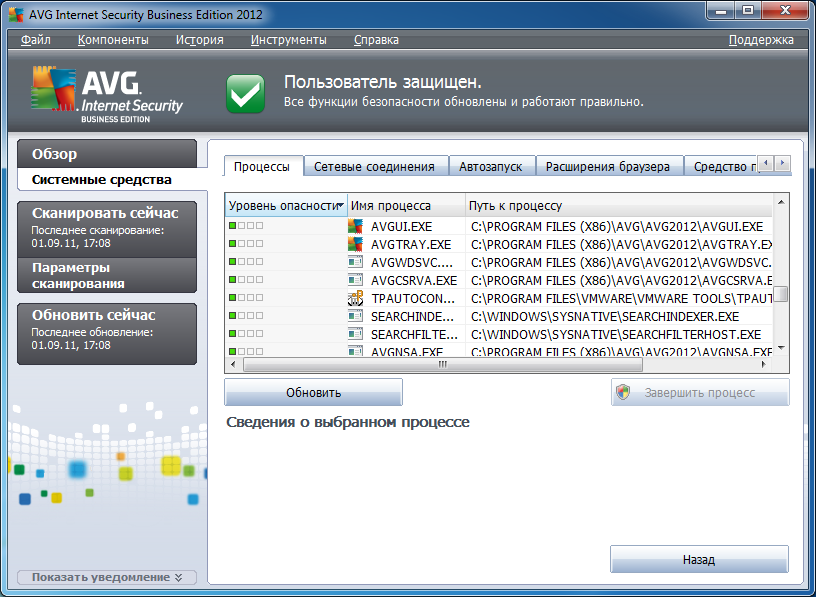Viewport: 816px width, 597px height.
Task: Click the AVG Internet Security logo
Action: pos(107,94)
